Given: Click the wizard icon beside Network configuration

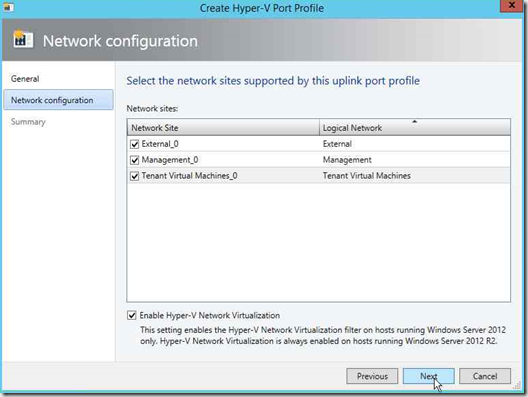Looking at the screenshot, I should (23, 39).
